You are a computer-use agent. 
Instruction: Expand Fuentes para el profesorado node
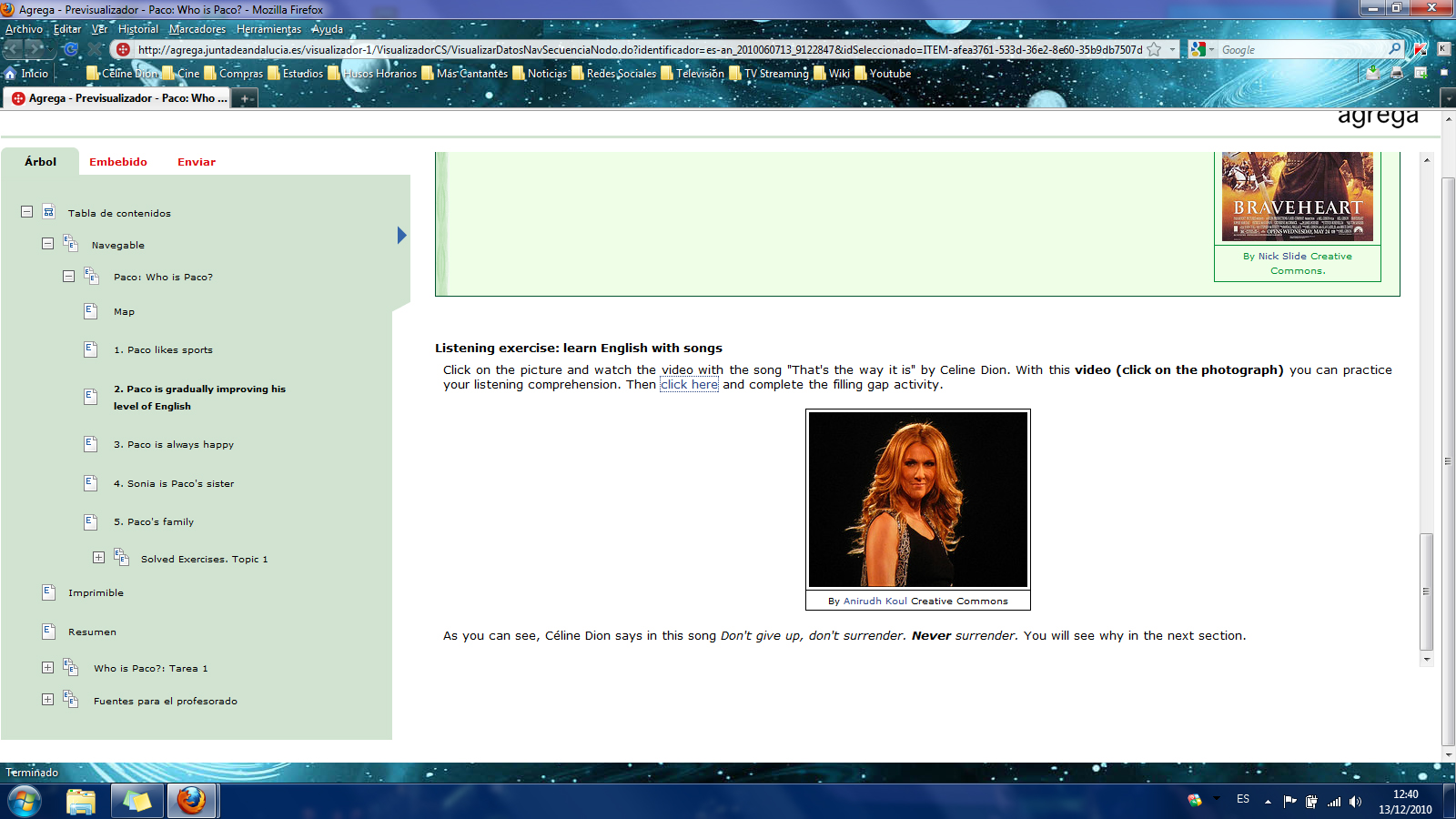(x=47, y=700)
